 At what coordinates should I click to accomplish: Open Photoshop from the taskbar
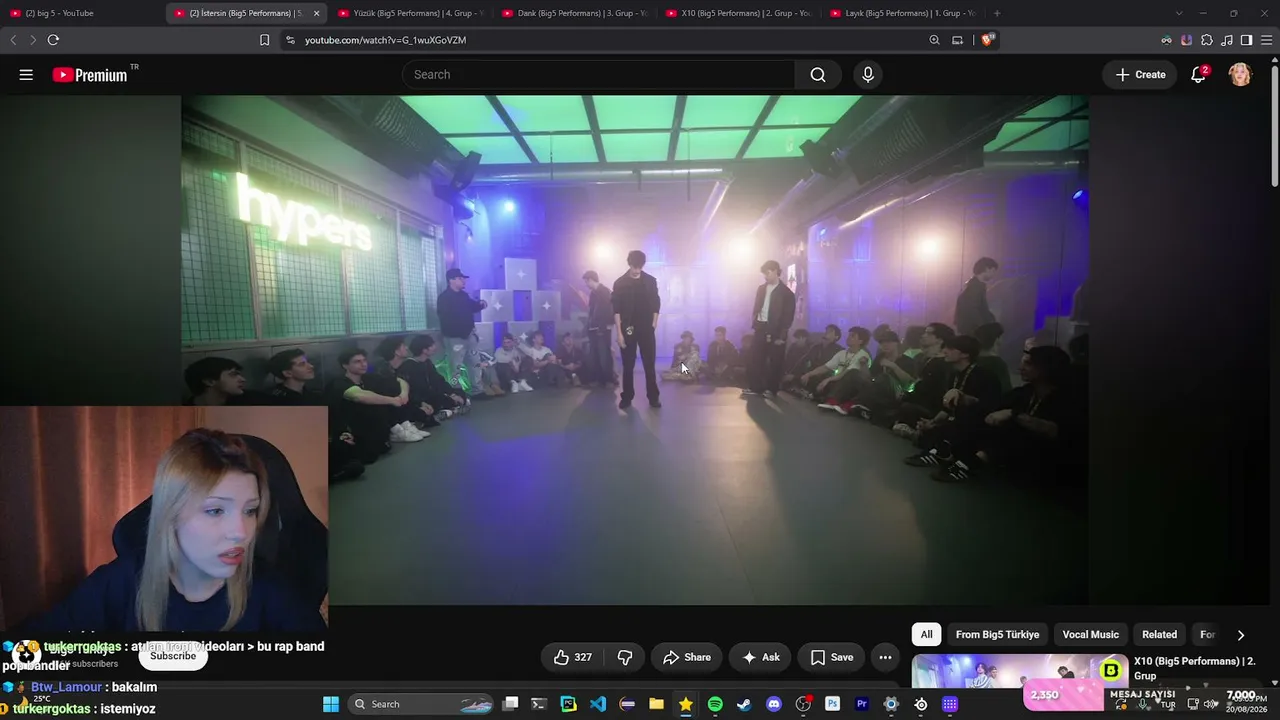832,704
